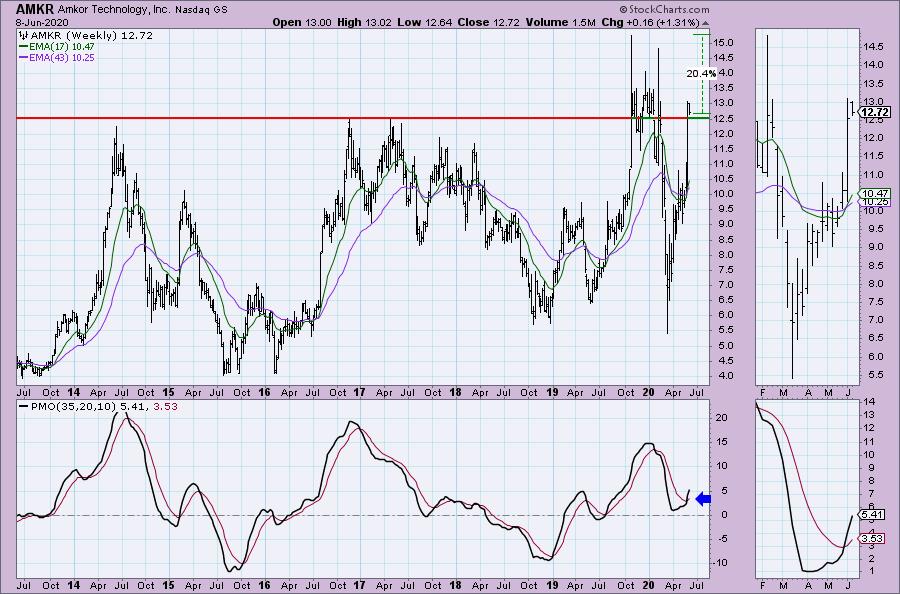Click the PMO(35,20,10) 5.41, 3.53 legend

(104, 406)
